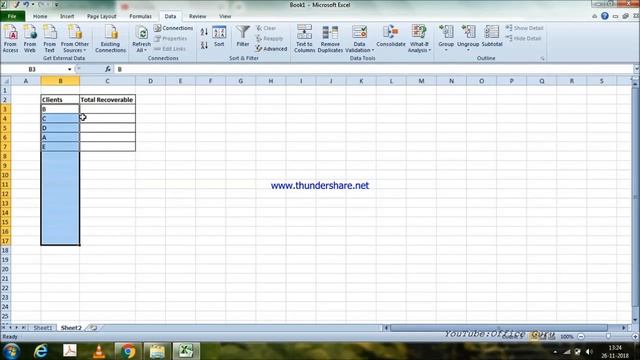
Task: Switch to Home tab
Action: coord(40,16)
